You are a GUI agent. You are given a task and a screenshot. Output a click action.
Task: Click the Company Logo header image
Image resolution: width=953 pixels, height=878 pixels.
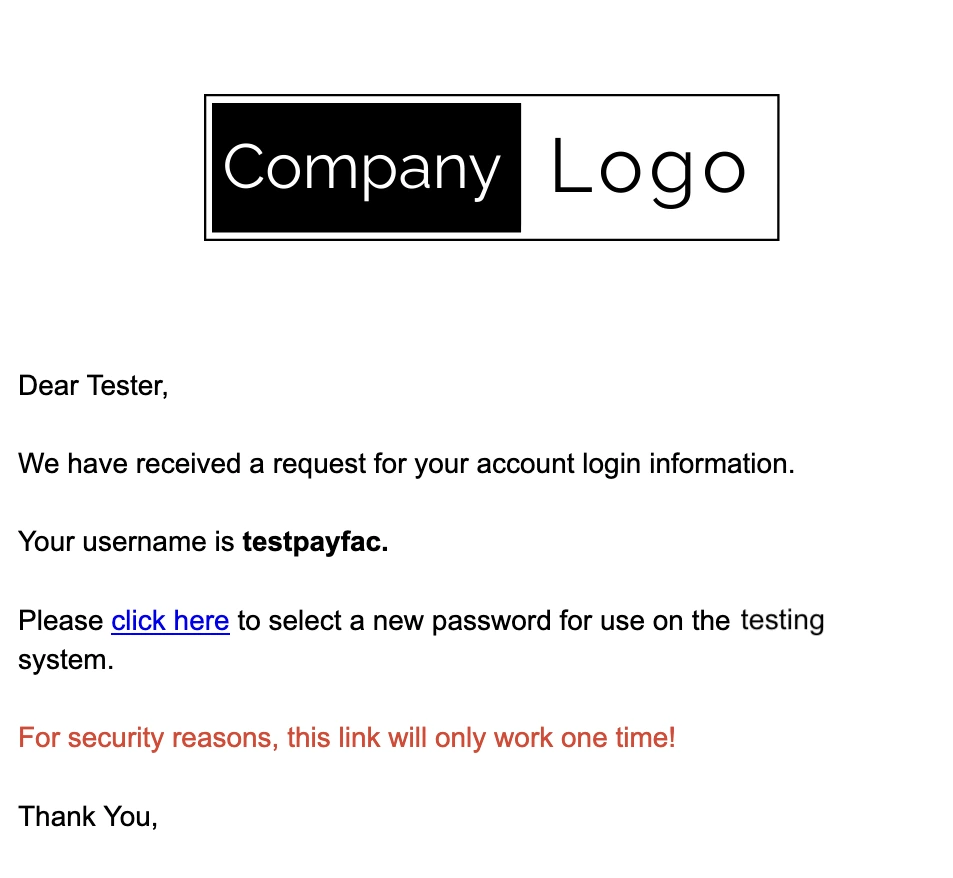(492, 168)
